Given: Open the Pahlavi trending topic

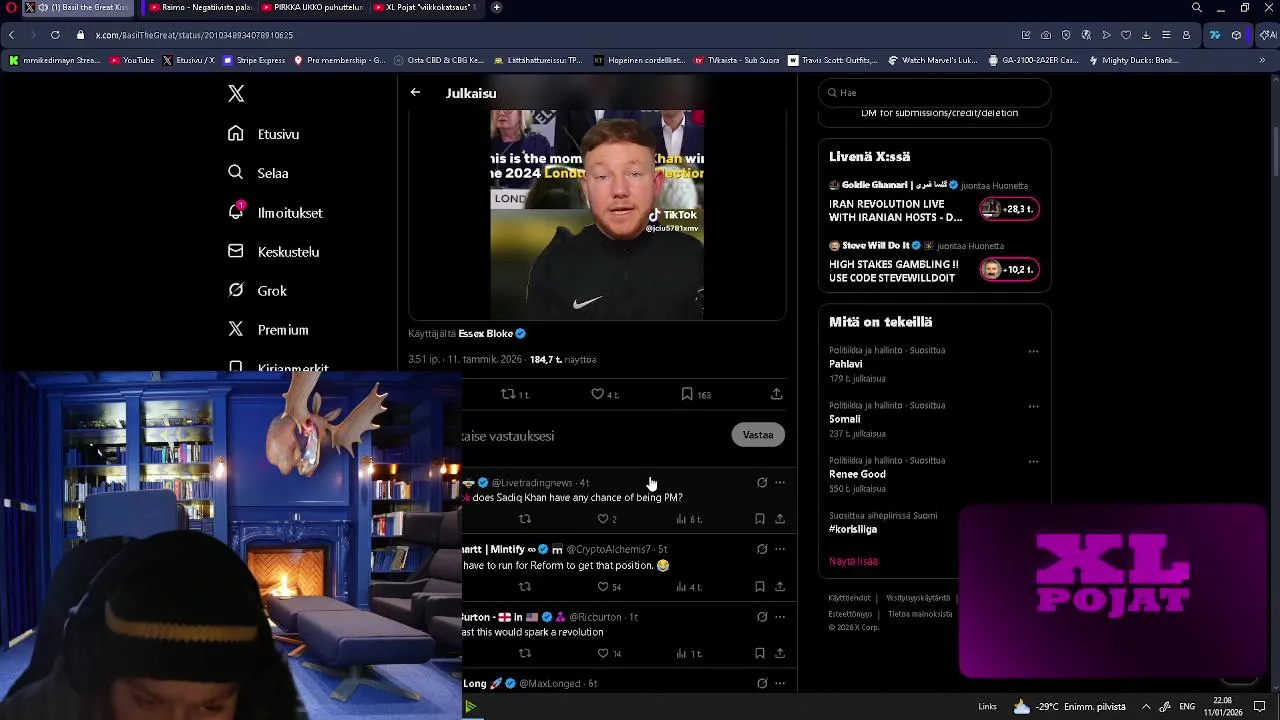Looking at the screenshot, I should tap(845, 364).
